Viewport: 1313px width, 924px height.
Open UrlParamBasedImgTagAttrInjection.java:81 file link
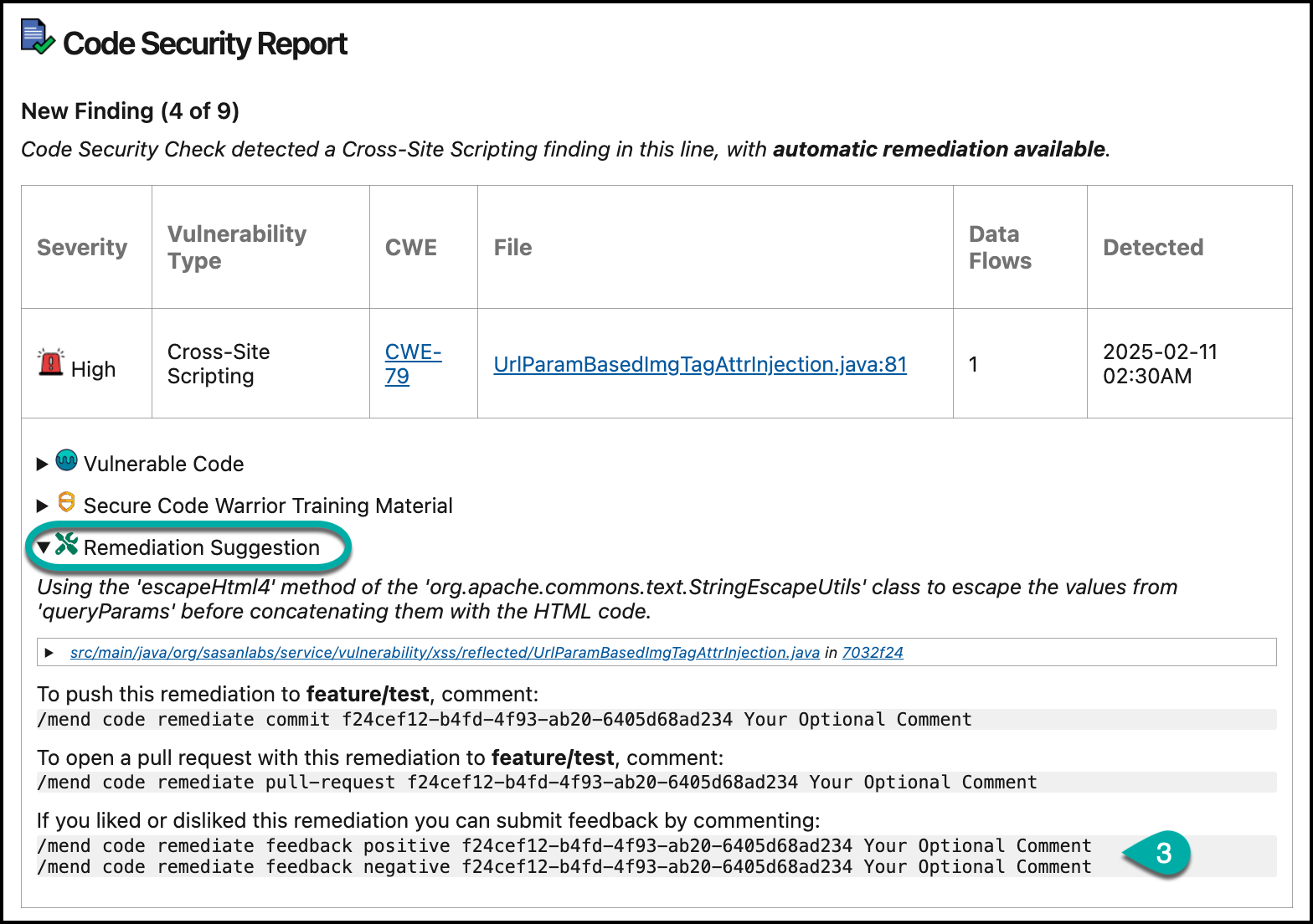pos(700,365)
